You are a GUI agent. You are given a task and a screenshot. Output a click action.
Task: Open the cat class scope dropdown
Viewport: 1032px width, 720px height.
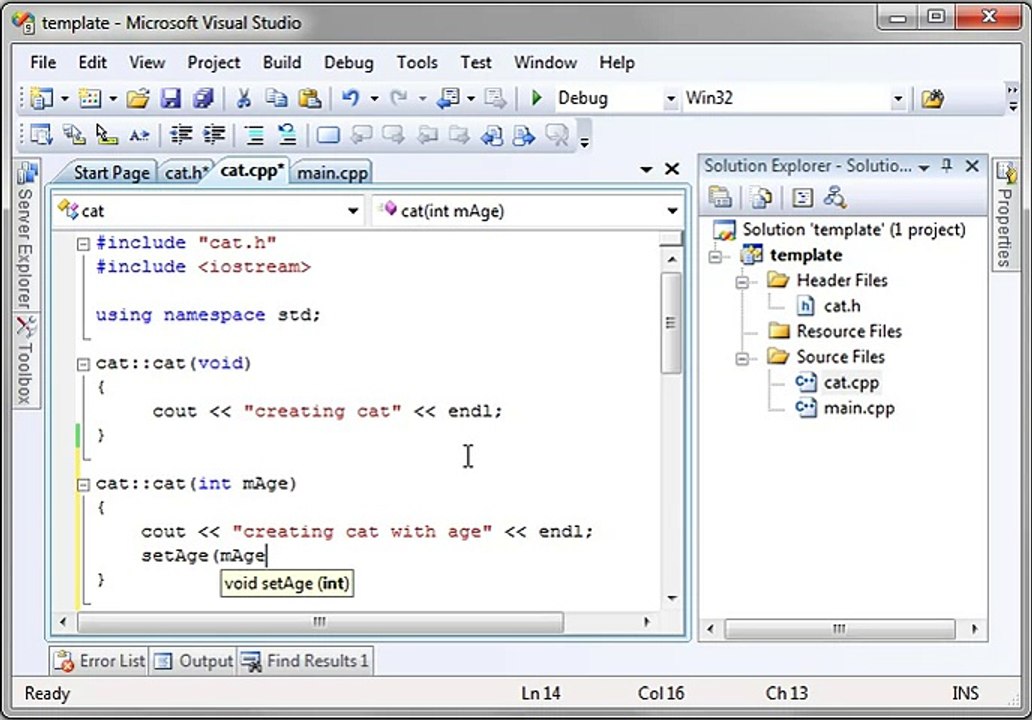click(x=353, y=211)
